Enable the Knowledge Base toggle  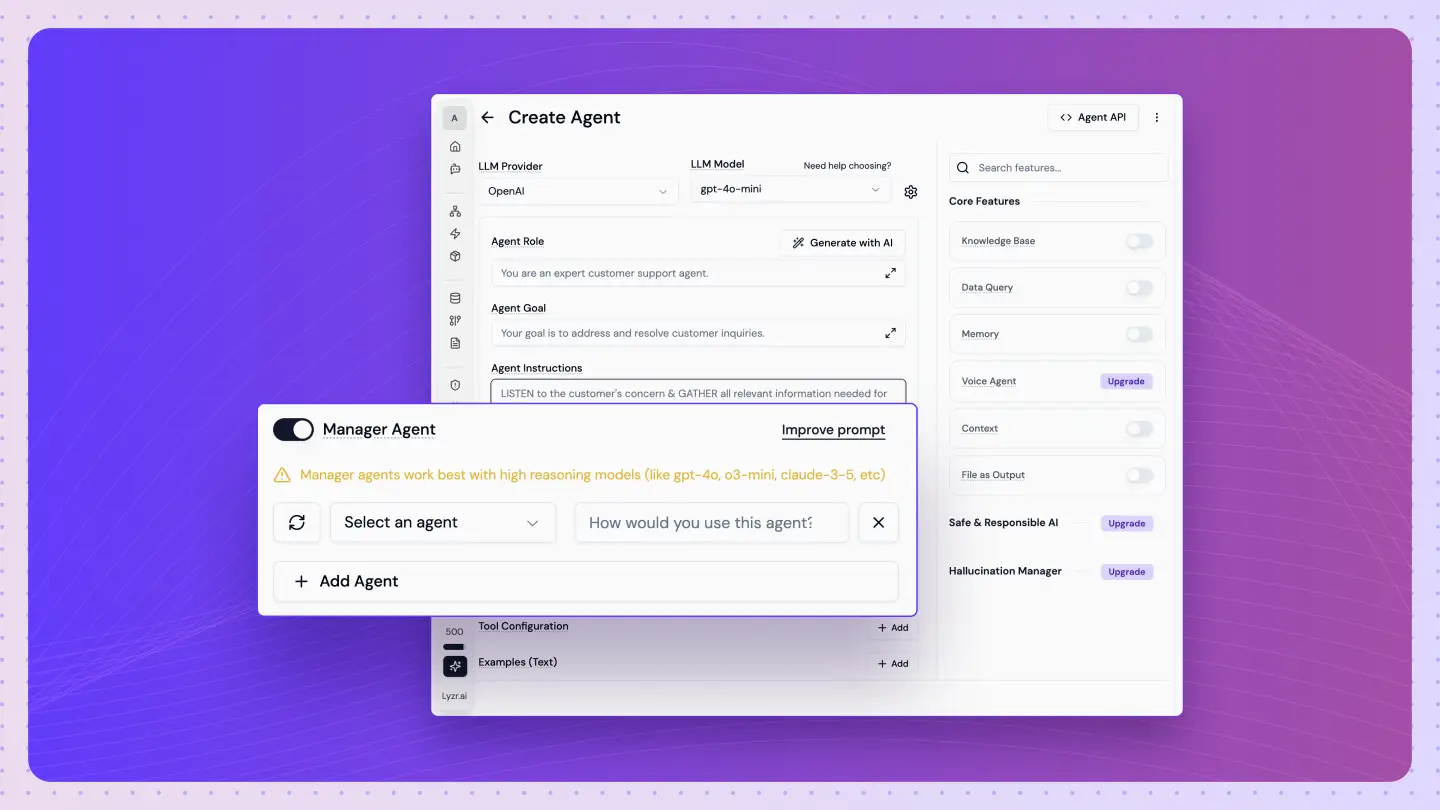[1139, 241]
